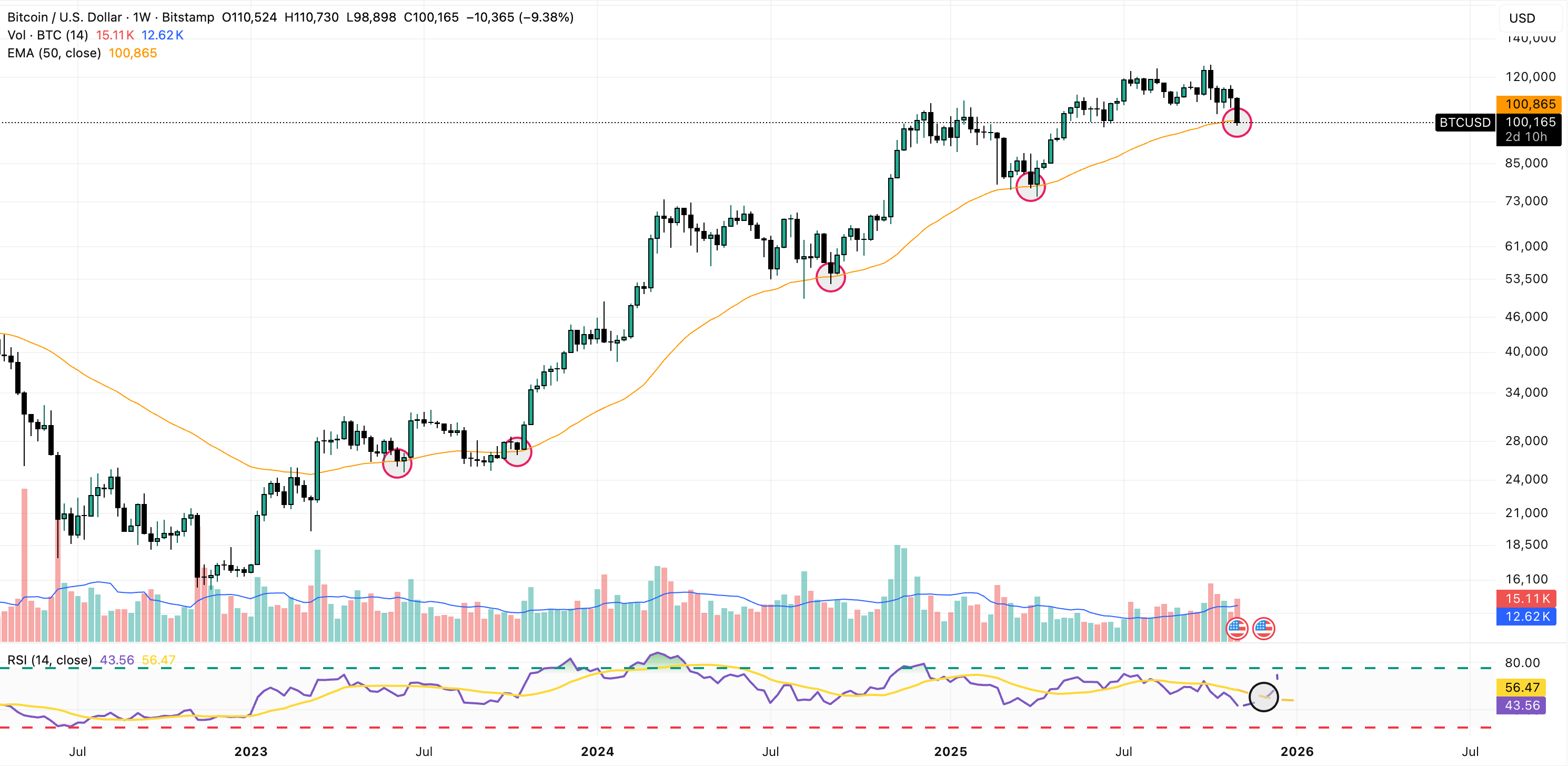This screenshot has height=767, width=1568.
Task: Click the 40,000 price axis label
Action: tap(1526, 352)
